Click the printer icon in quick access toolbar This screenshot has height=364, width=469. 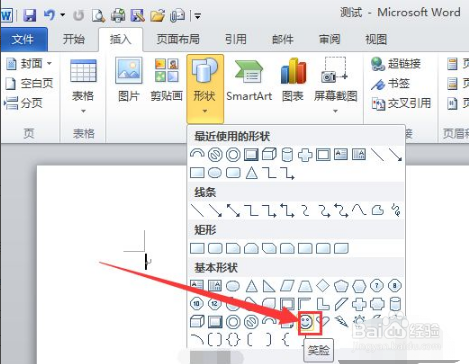pos(117,15)
